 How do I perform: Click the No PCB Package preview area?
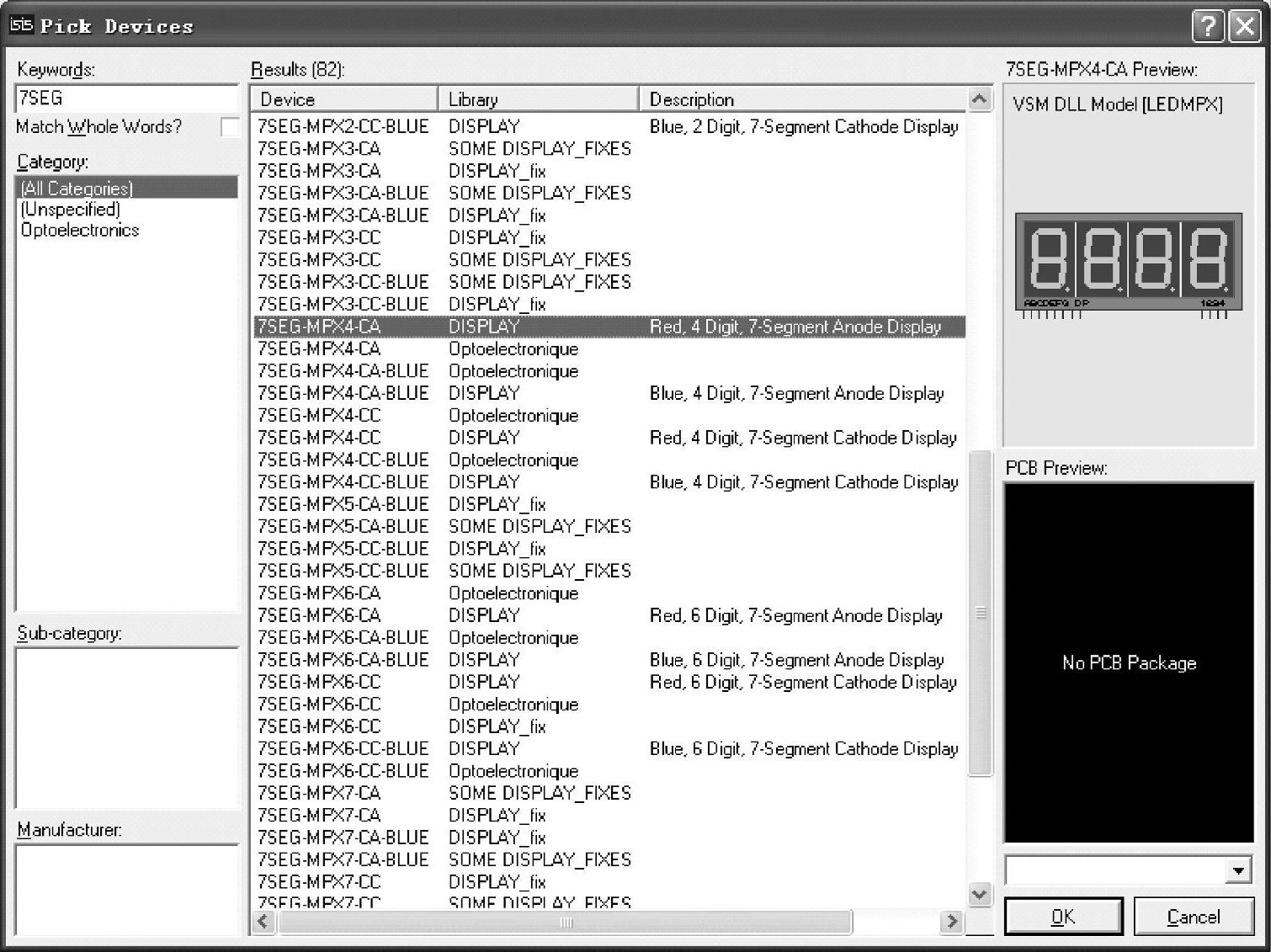pos(1129,662)
